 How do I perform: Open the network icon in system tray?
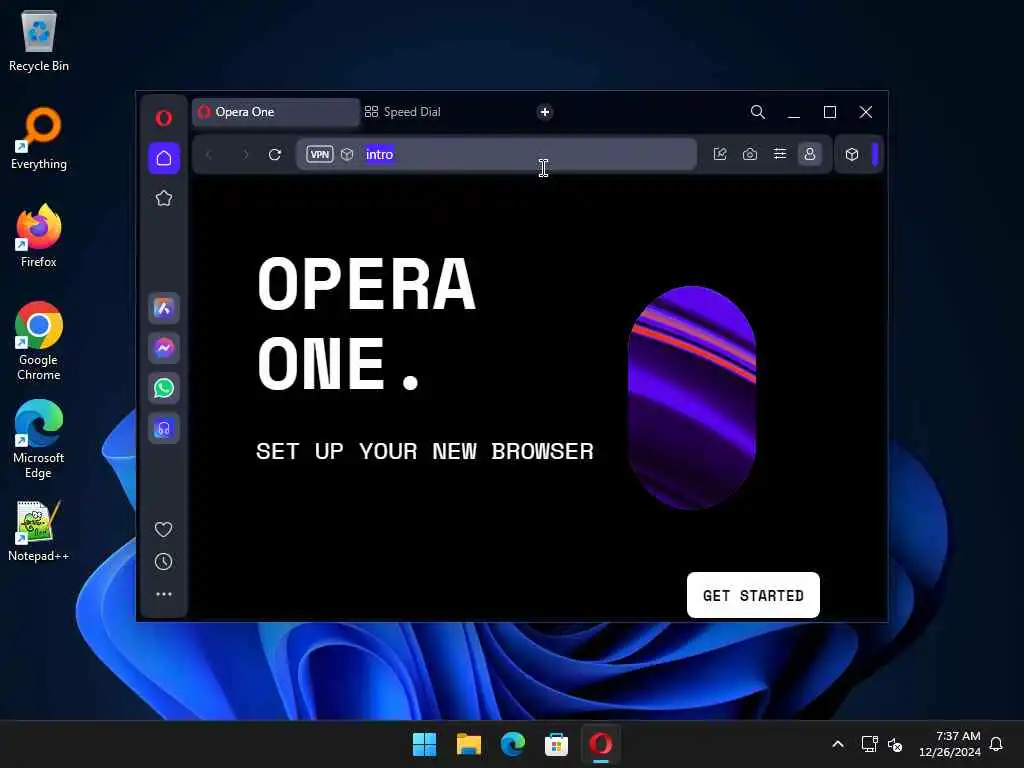click(869, 744)
